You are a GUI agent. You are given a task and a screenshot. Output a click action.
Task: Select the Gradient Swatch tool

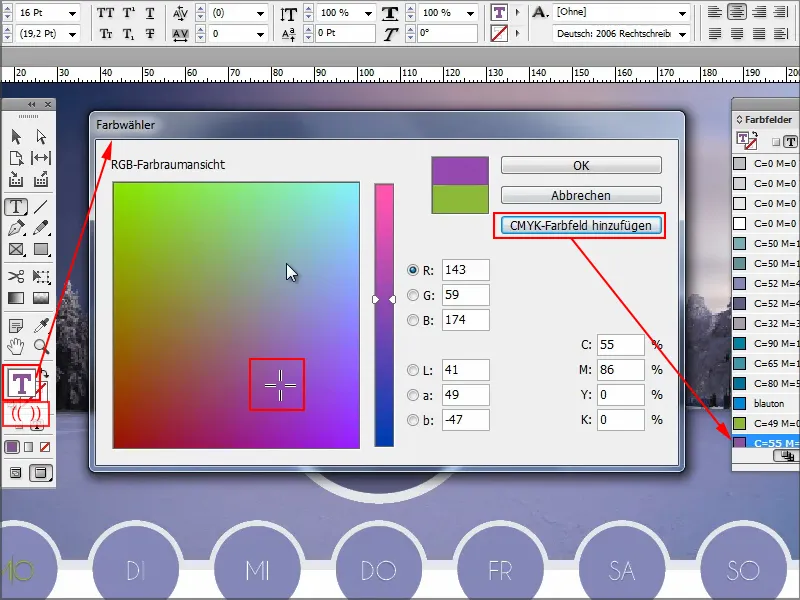tap(16, 297)
